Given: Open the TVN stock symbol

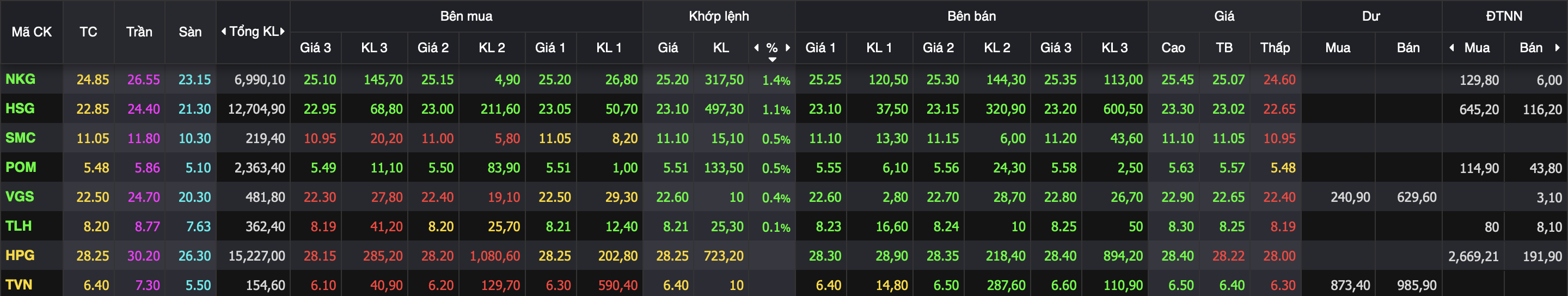Looking at the screenshot, I should 19,285.
